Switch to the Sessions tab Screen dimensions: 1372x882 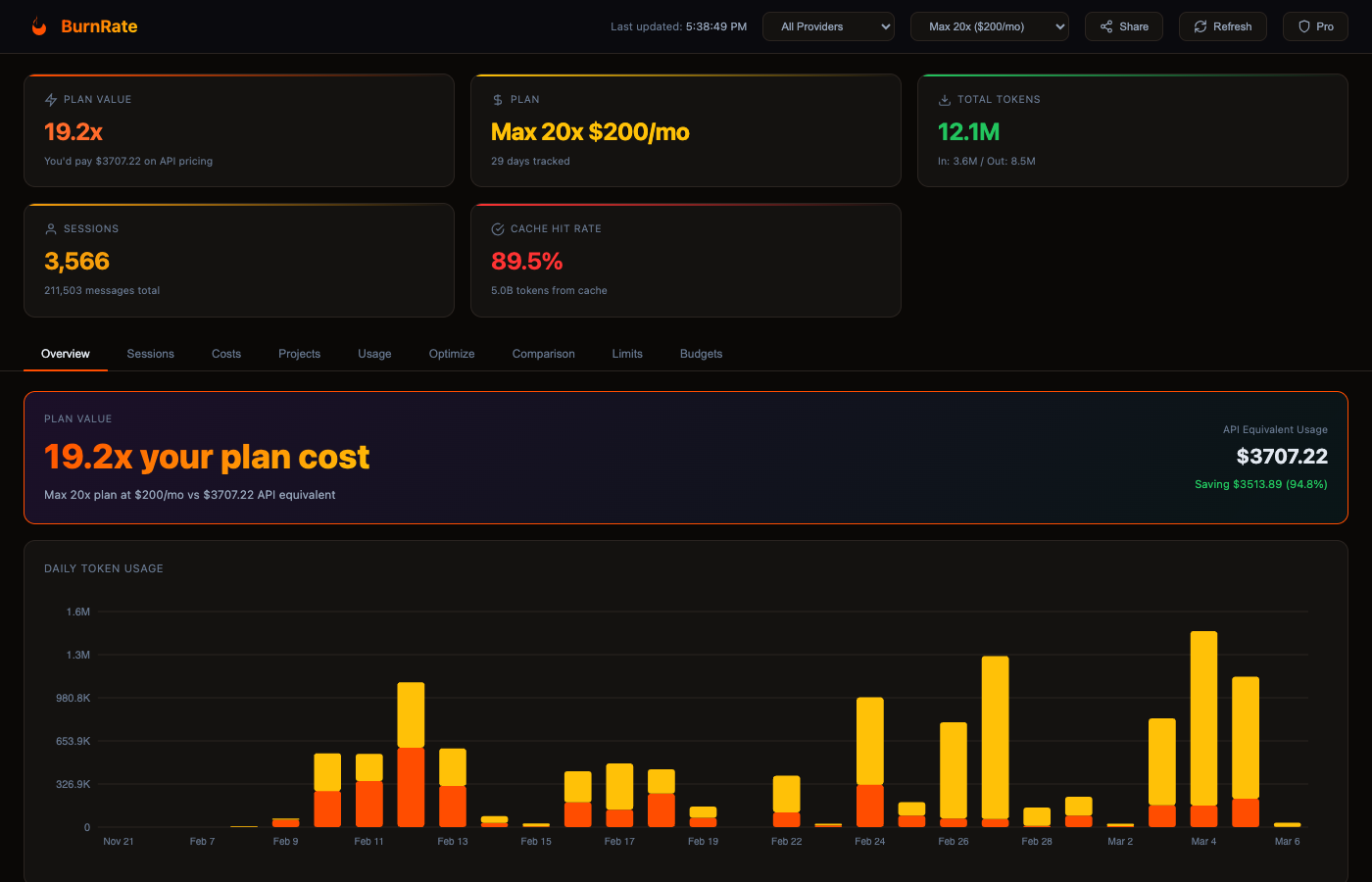tap(150, 354)
